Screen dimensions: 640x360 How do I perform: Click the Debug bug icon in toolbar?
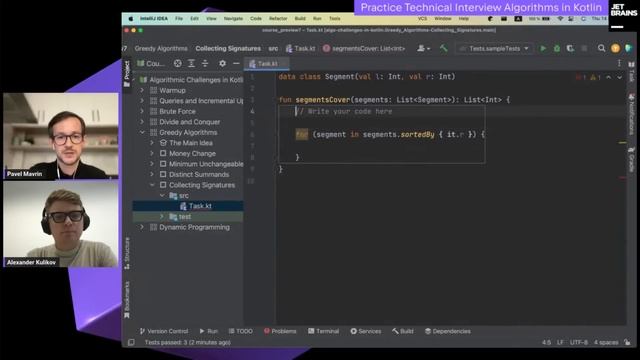[x=557, y=49]
